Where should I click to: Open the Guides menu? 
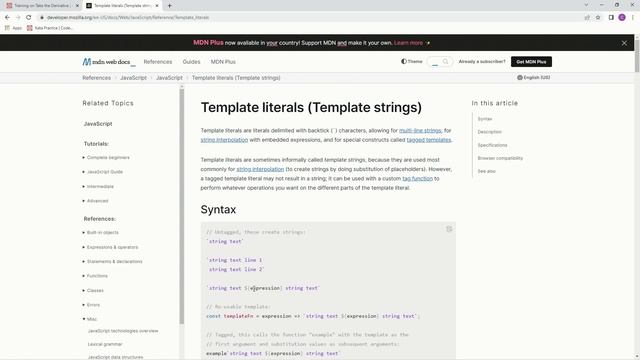(x=191, y=62)
